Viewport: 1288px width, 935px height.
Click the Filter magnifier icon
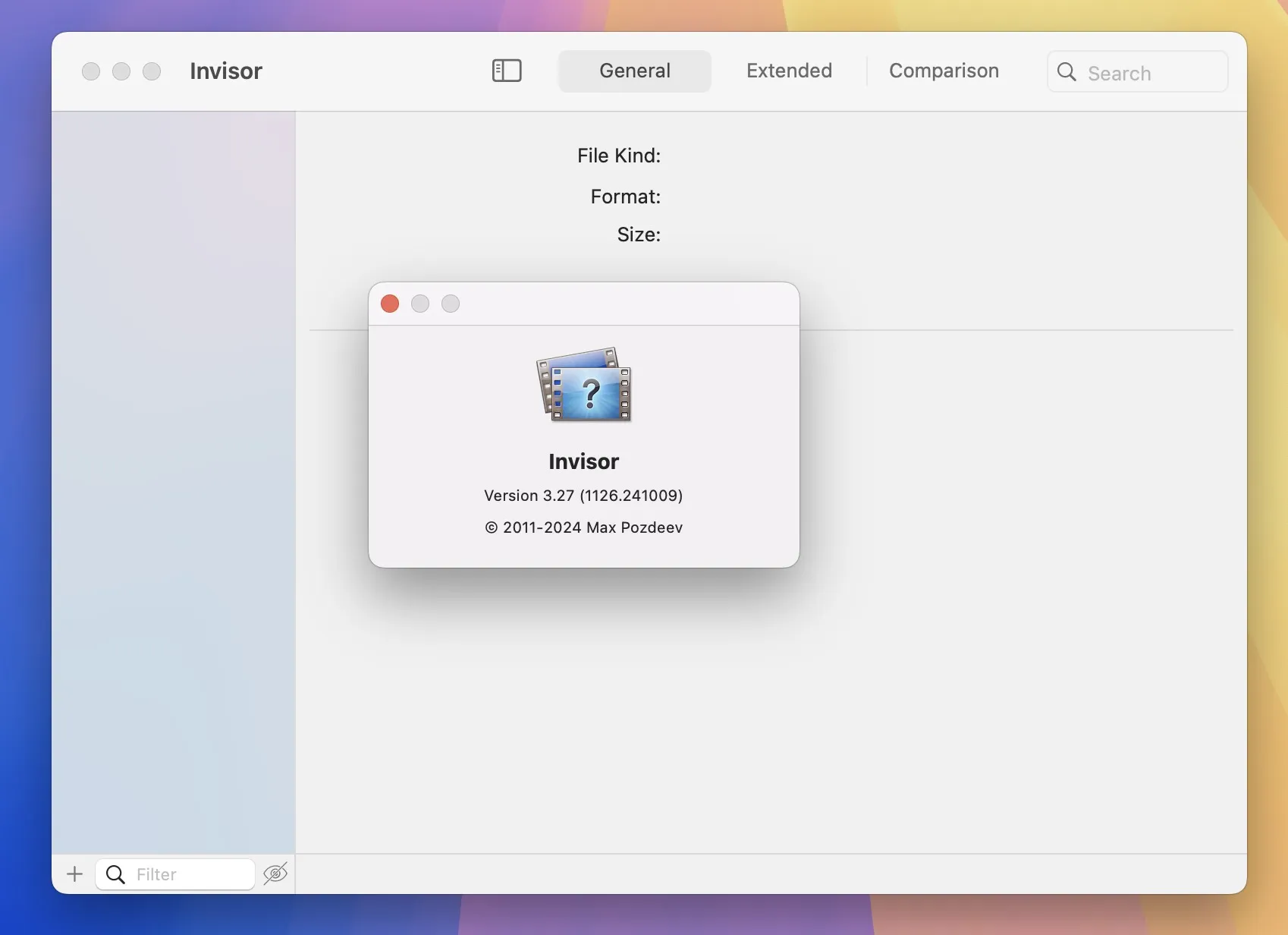pyautogui.click(x=115, y=874)
